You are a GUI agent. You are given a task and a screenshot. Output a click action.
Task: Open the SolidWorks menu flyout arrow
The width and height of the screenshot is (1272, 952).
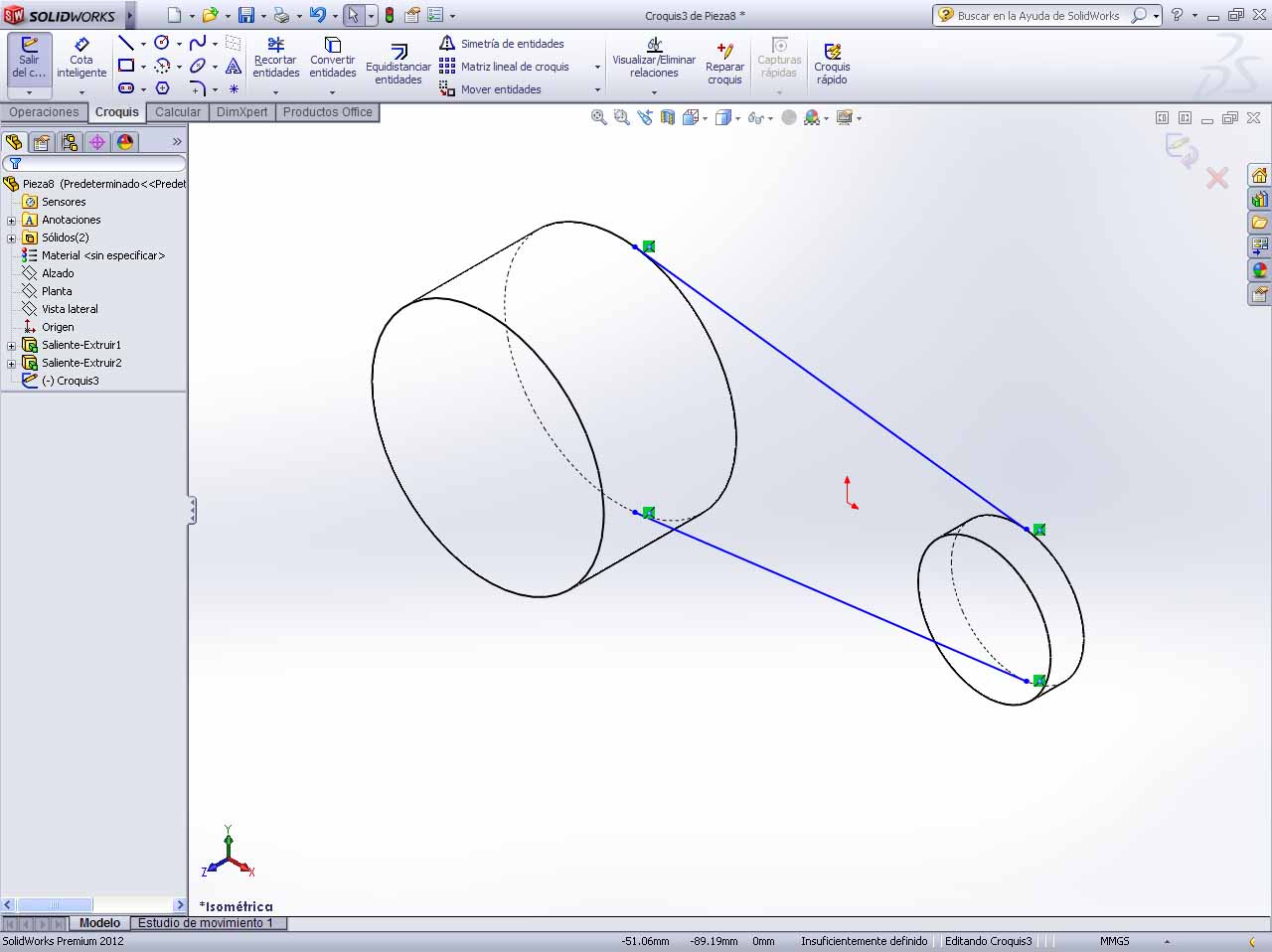tap(129, 15)
